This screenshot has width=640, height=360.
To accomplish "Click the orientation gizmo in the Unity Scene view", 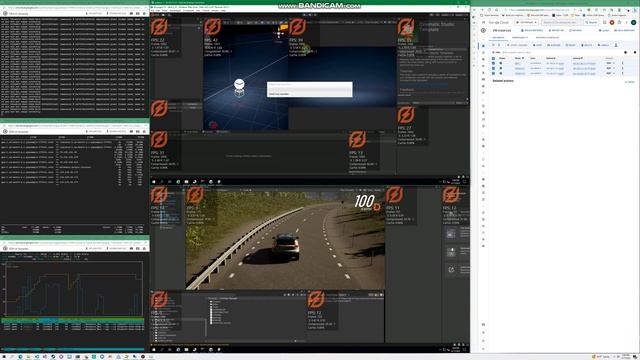I will [x=279, y=33].
